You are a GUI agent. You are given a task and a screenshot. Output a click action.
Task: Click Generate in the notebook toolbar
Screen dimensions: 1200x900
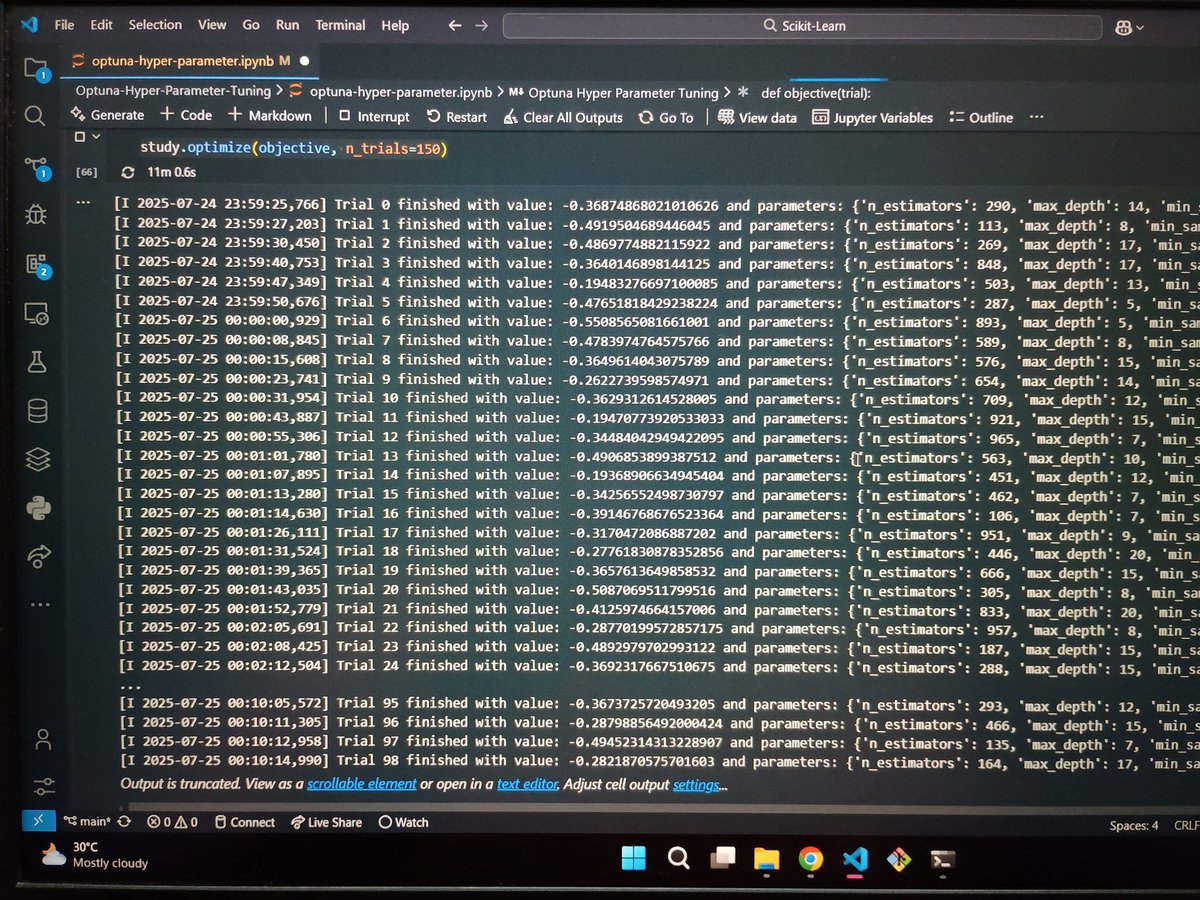click(108, 116)
